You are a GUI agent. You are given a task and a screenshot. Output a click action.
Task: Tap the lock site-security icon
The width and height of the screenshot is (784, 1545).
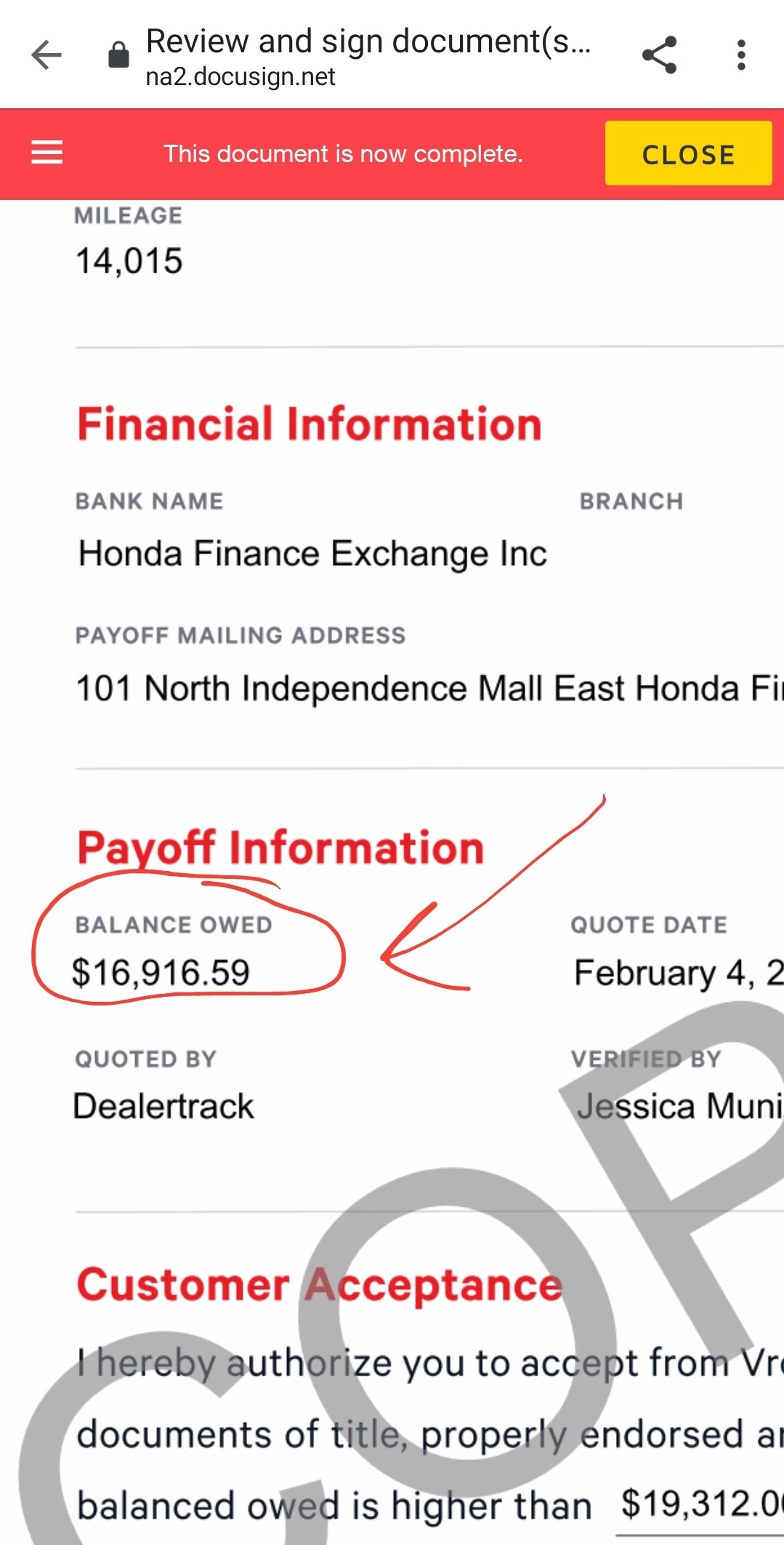[118, 55]
